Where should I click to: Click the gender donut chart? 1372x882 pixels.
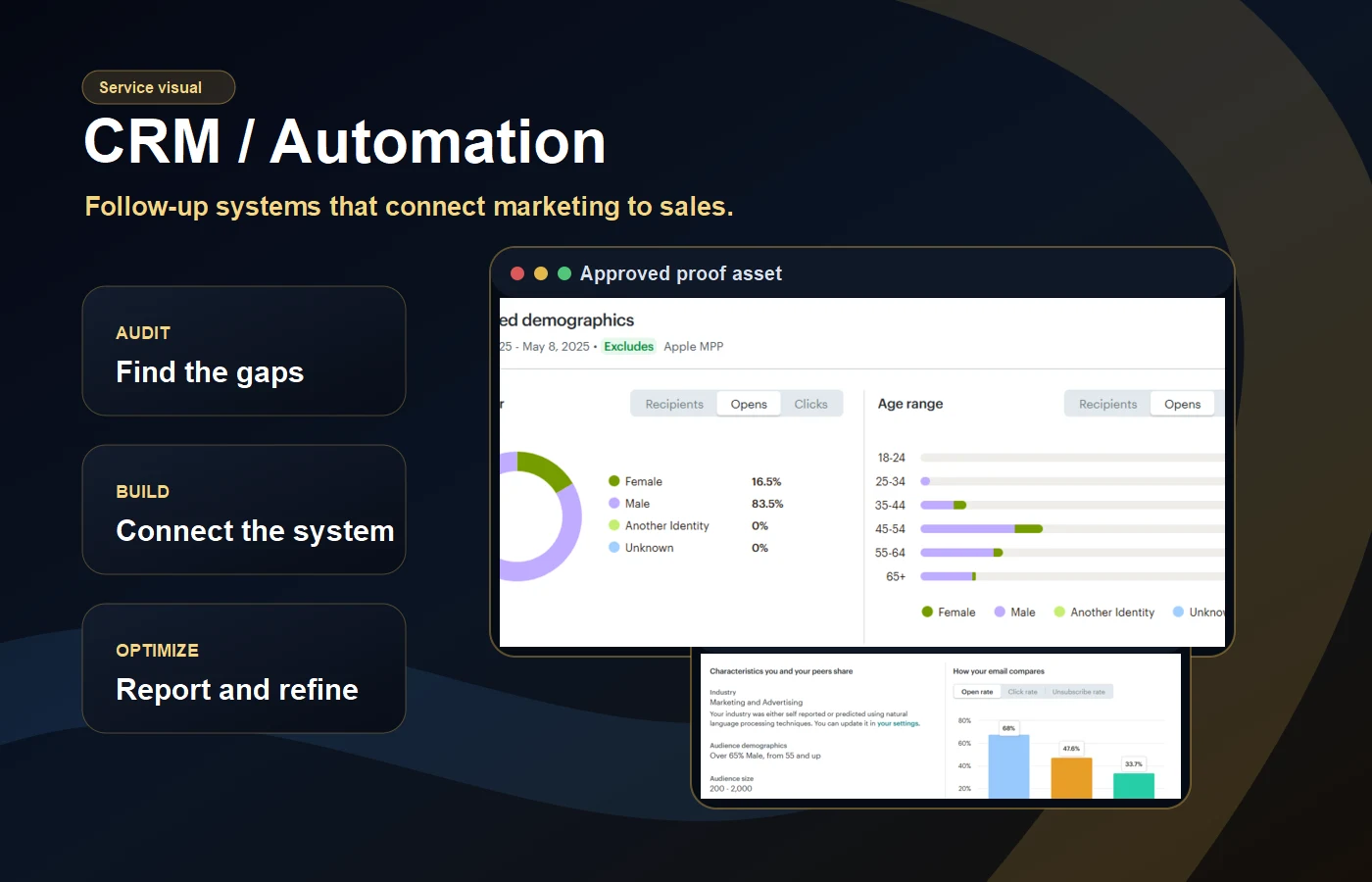pyautogui.click(x=539, y=516)
